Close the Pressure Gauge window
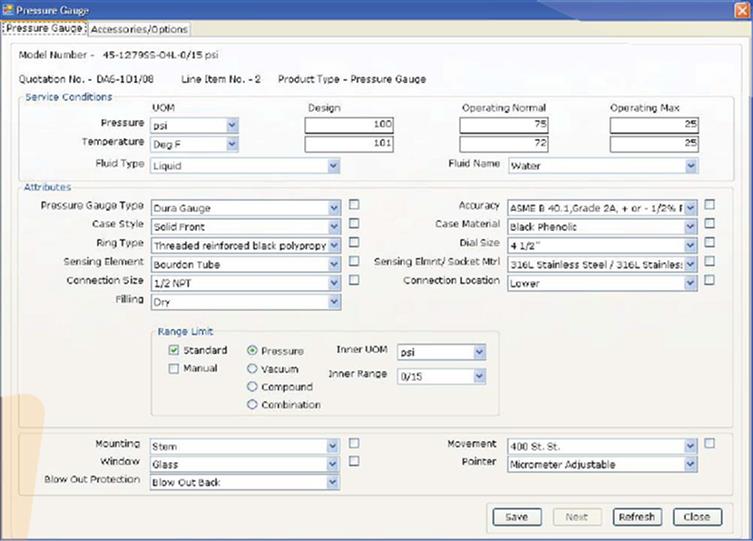753x541 pixels. click(742, 11)
